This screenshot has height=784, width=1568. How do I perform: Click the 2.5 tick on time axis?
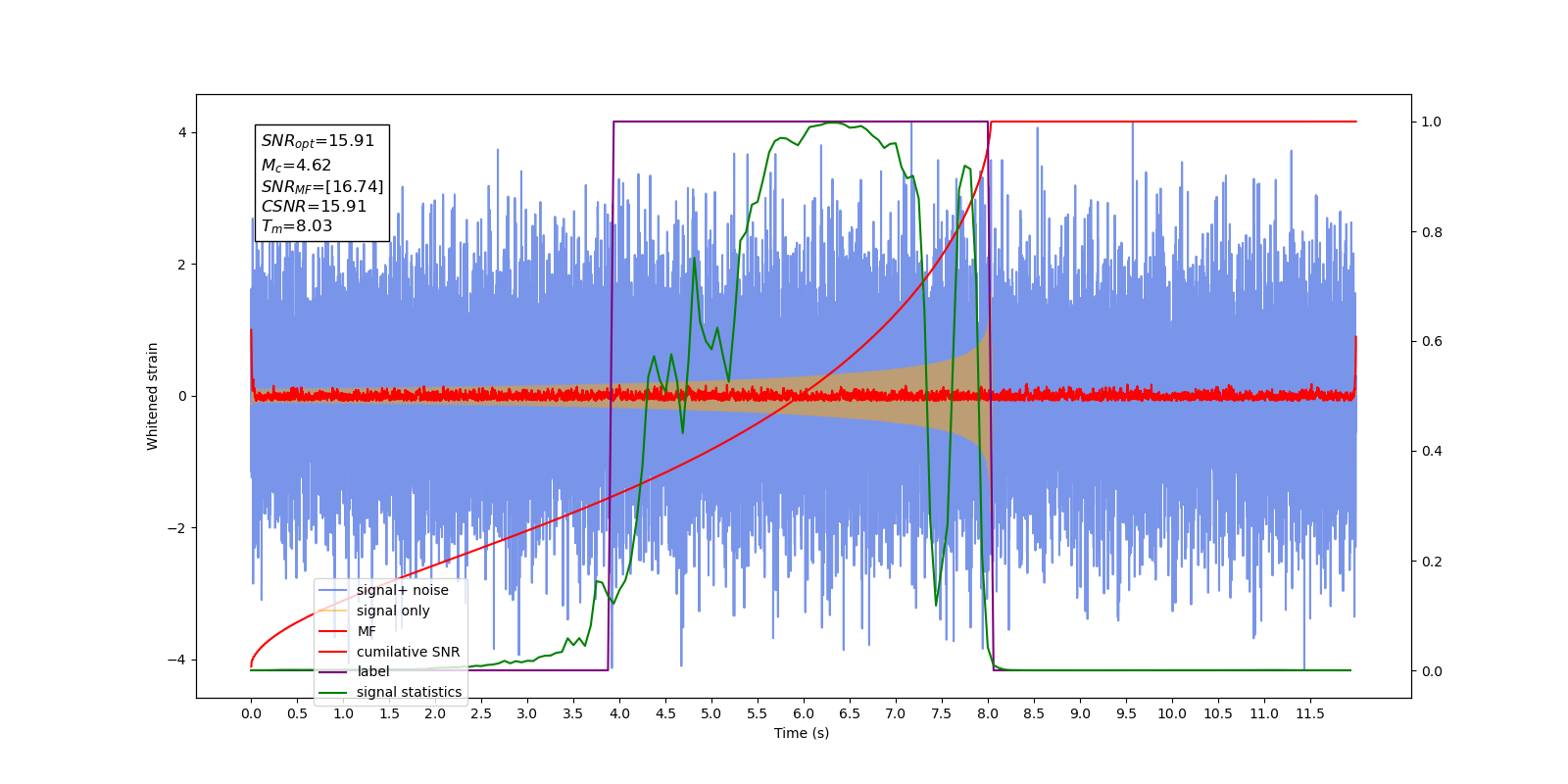pyautogui.click(x=481, y=713)
